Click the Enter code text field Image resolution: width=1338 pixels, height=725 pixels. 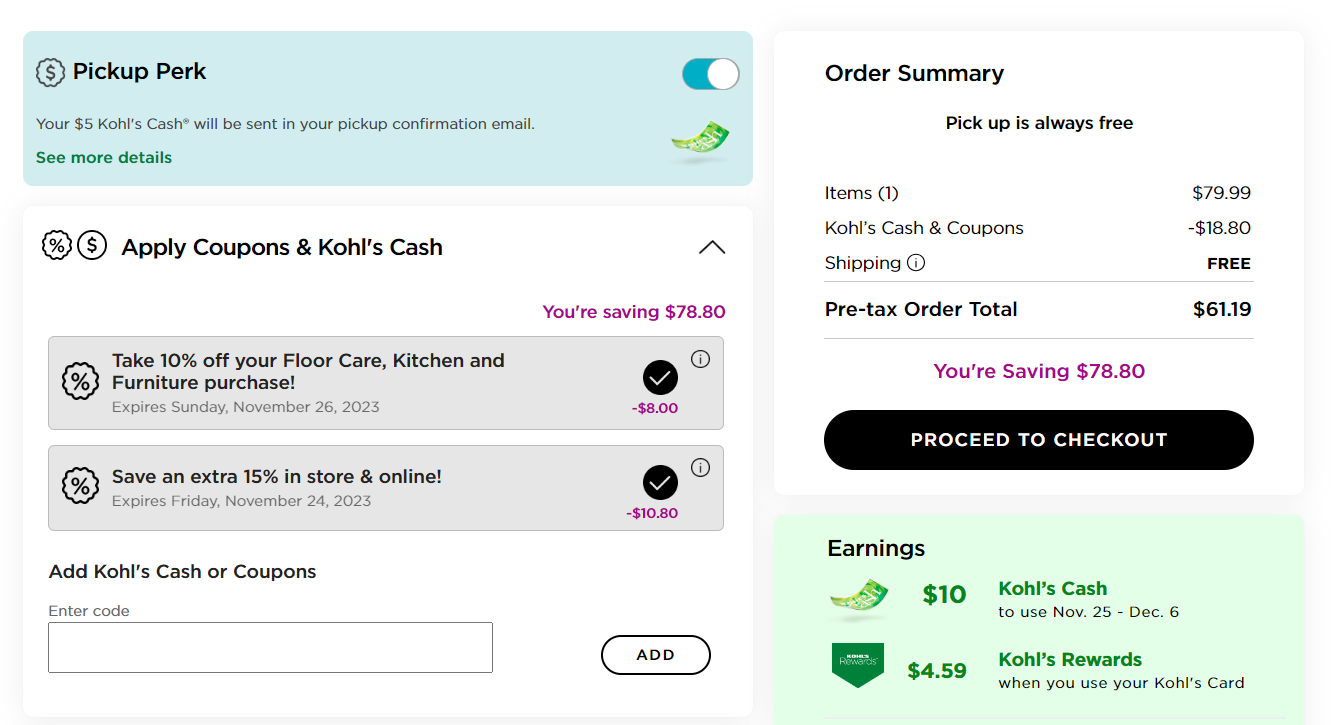point(270,648)
